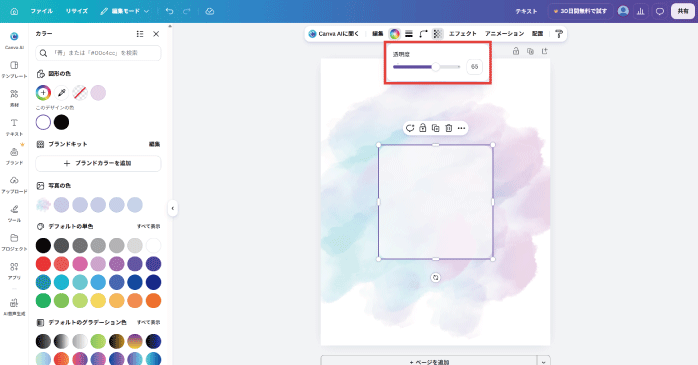The height and width of the screenshot is (365, 698).
Task: Open the ツール sidebar tab
Action: (x=14, y=214)
